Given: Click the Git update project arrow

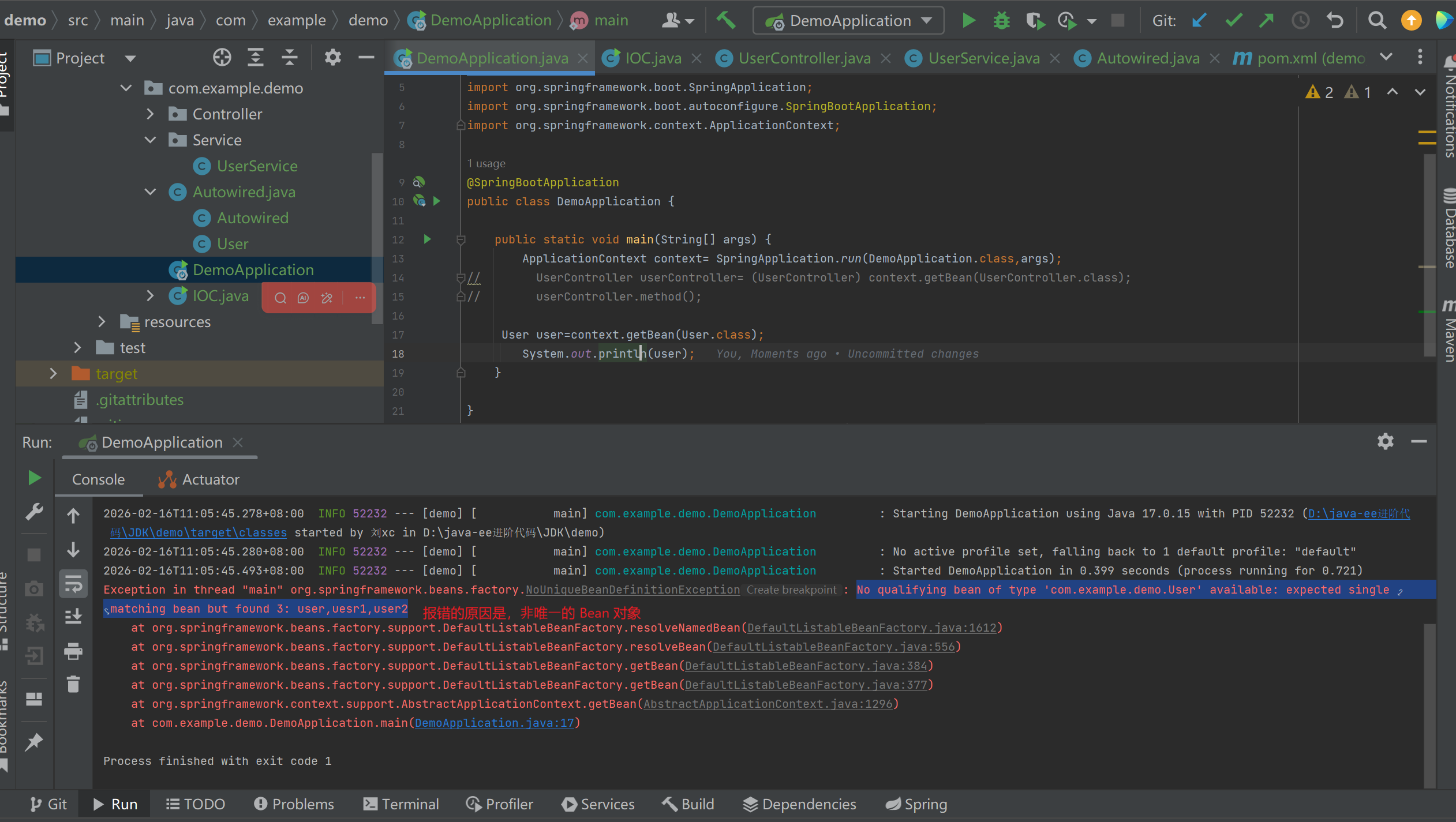Looking at the screenshot, I should (x=1199, y=21).
